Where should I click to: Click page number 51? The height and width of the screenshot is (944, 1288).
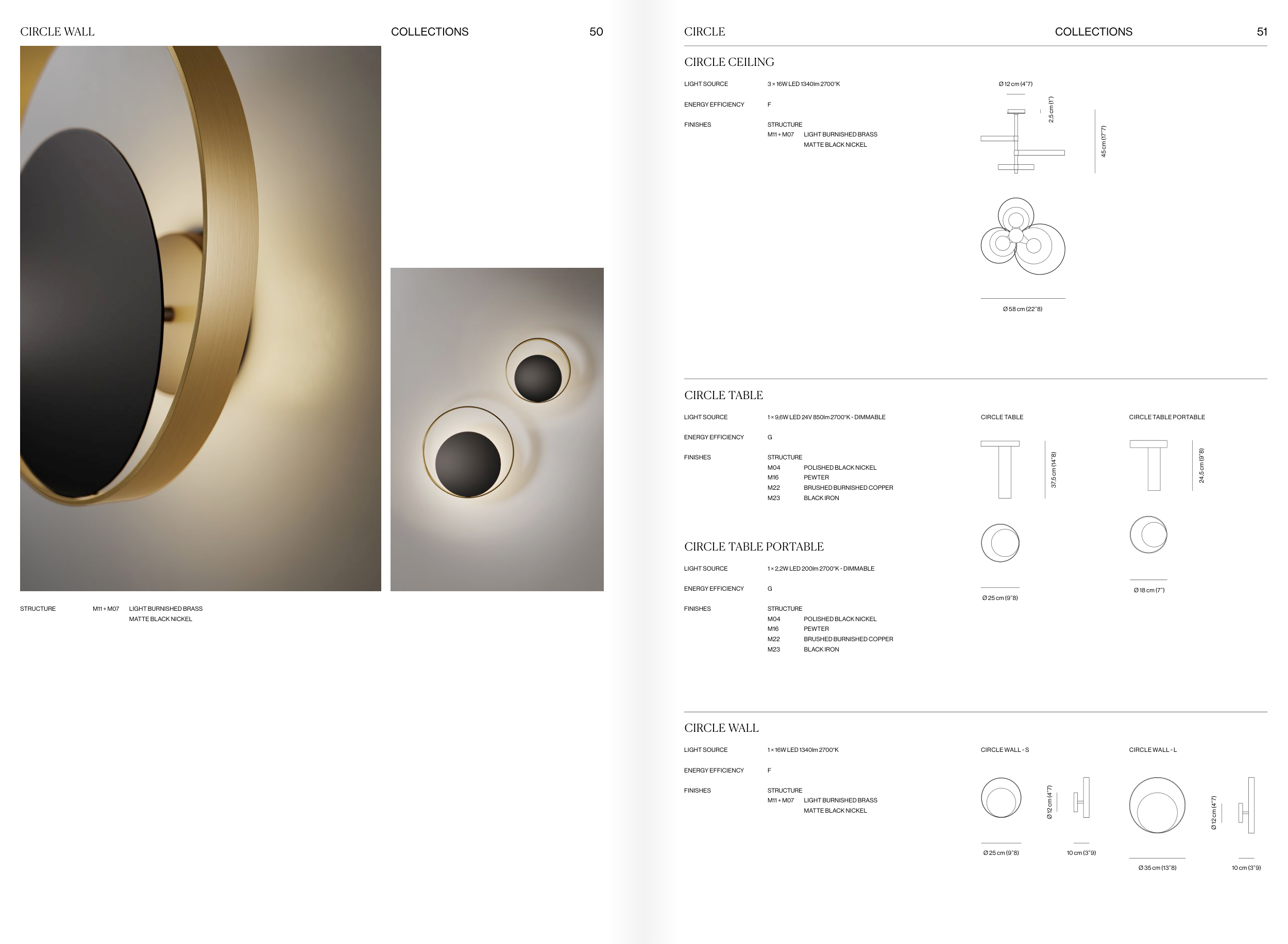(1261, 32)
